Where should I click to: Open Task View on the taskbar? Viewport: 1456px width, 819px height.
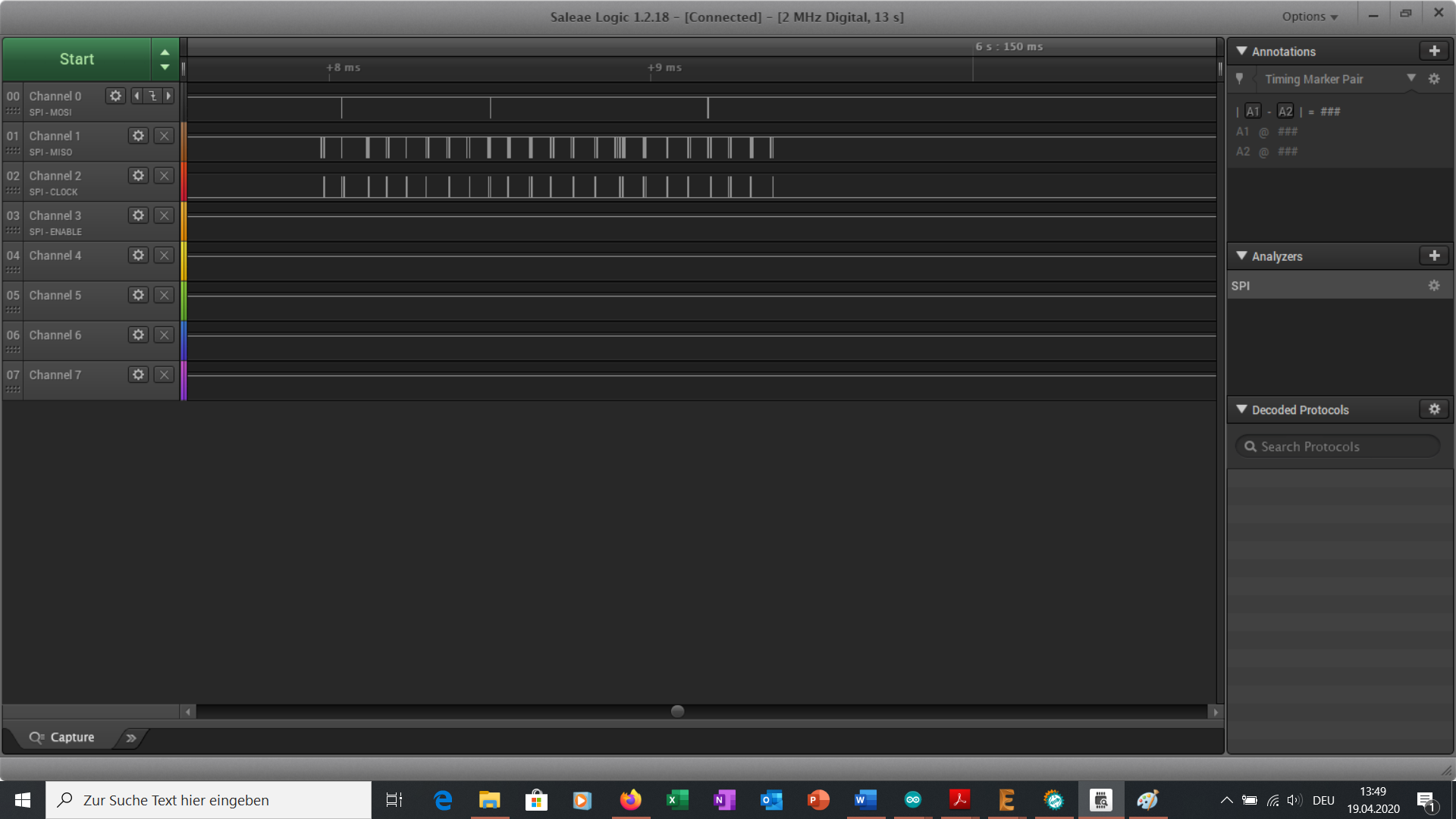pyautogui.click(x=394, y=800)
